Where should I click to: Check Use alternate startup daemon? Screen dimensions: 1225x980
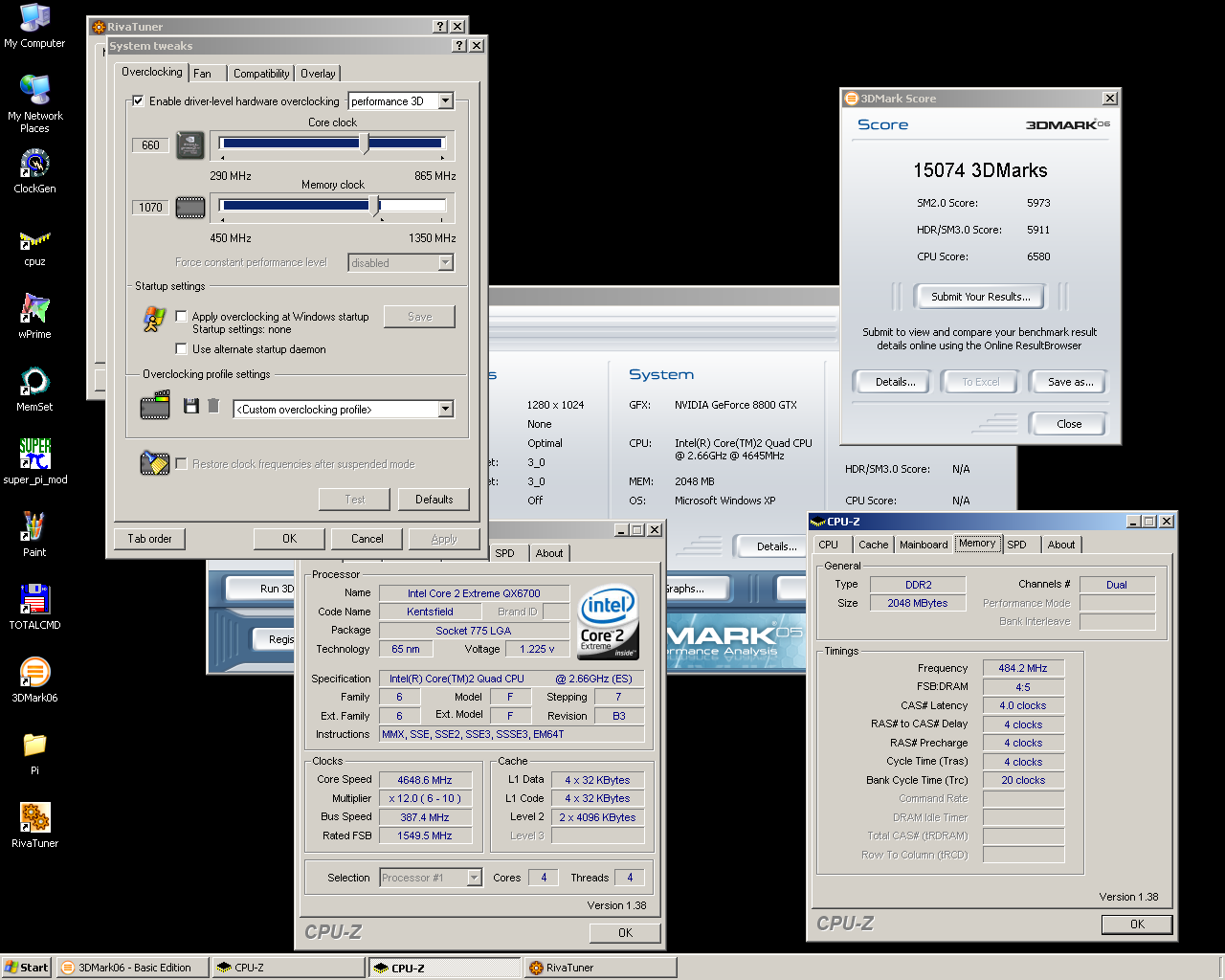point(181,349)
